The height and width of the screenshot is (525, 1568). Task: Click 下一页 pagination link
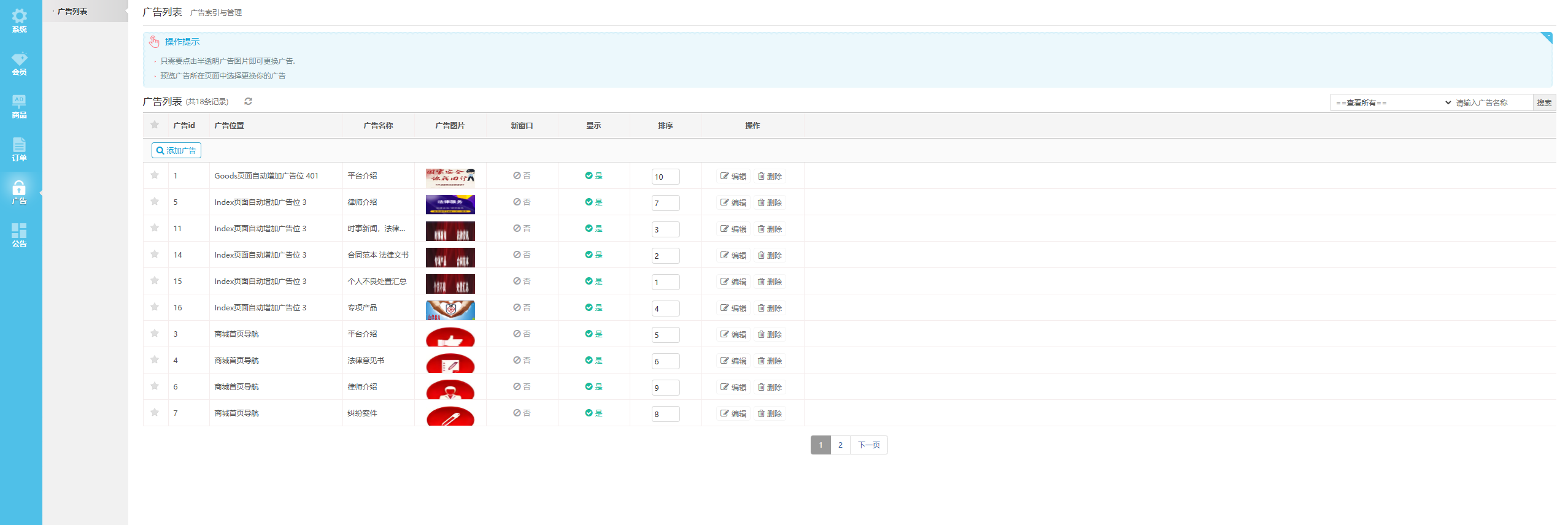point(868,445)
